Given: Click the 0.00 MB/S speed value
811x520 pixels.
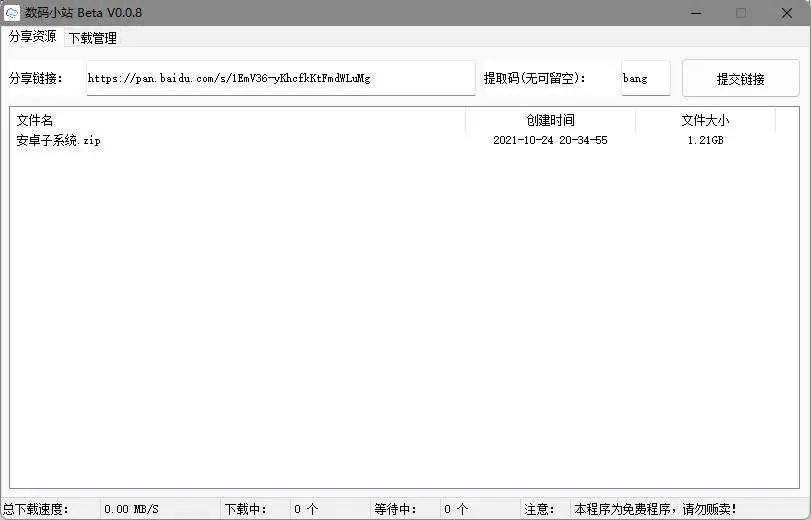Looking at the screenshot, I should (x=131, y=509).
